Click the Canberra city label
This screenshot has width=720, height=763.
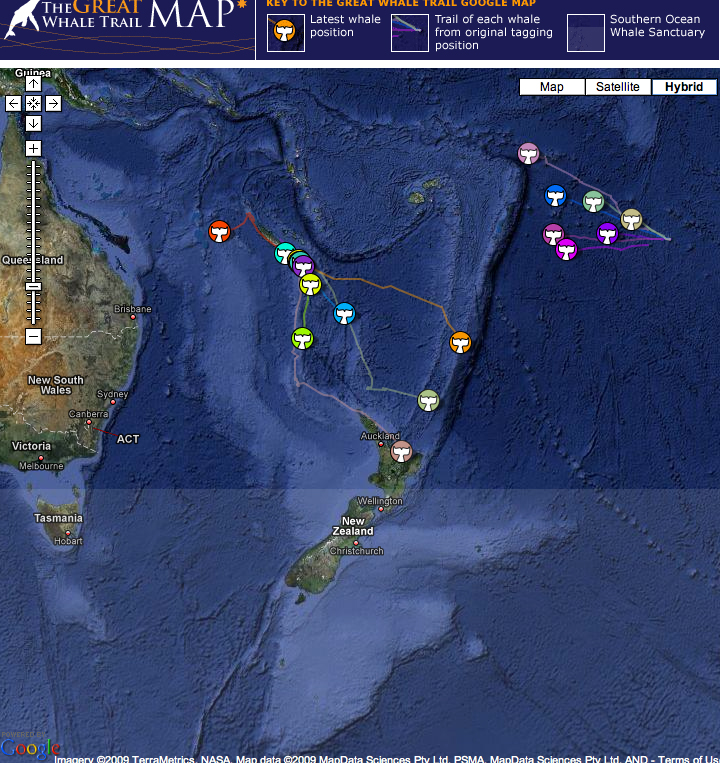[x=88, y=414]
